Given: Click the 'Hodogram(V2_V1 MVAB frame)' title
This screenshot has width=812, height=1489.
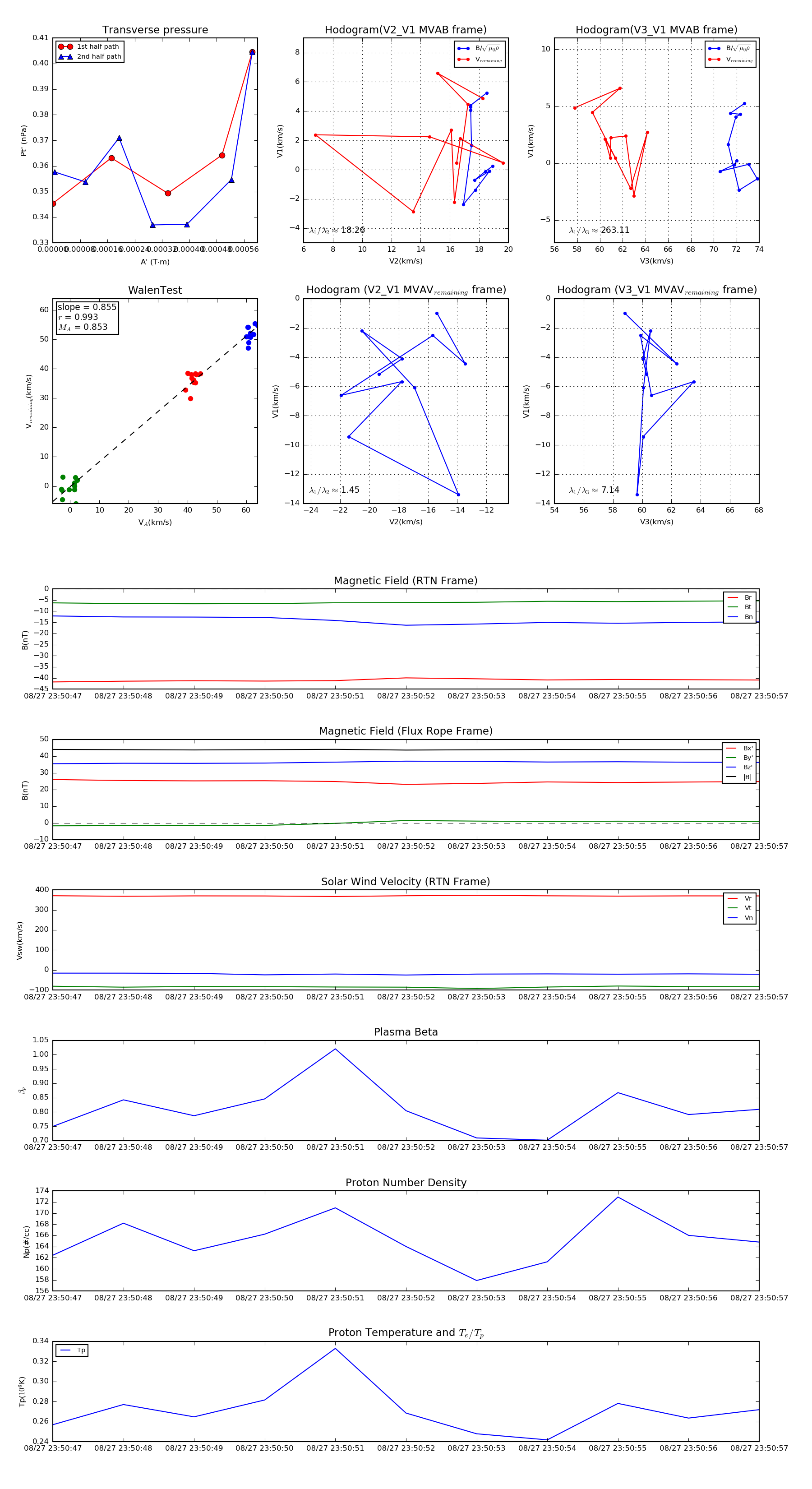Looking at the screenshot, I should pyautogui.click(x=406, y=30).
